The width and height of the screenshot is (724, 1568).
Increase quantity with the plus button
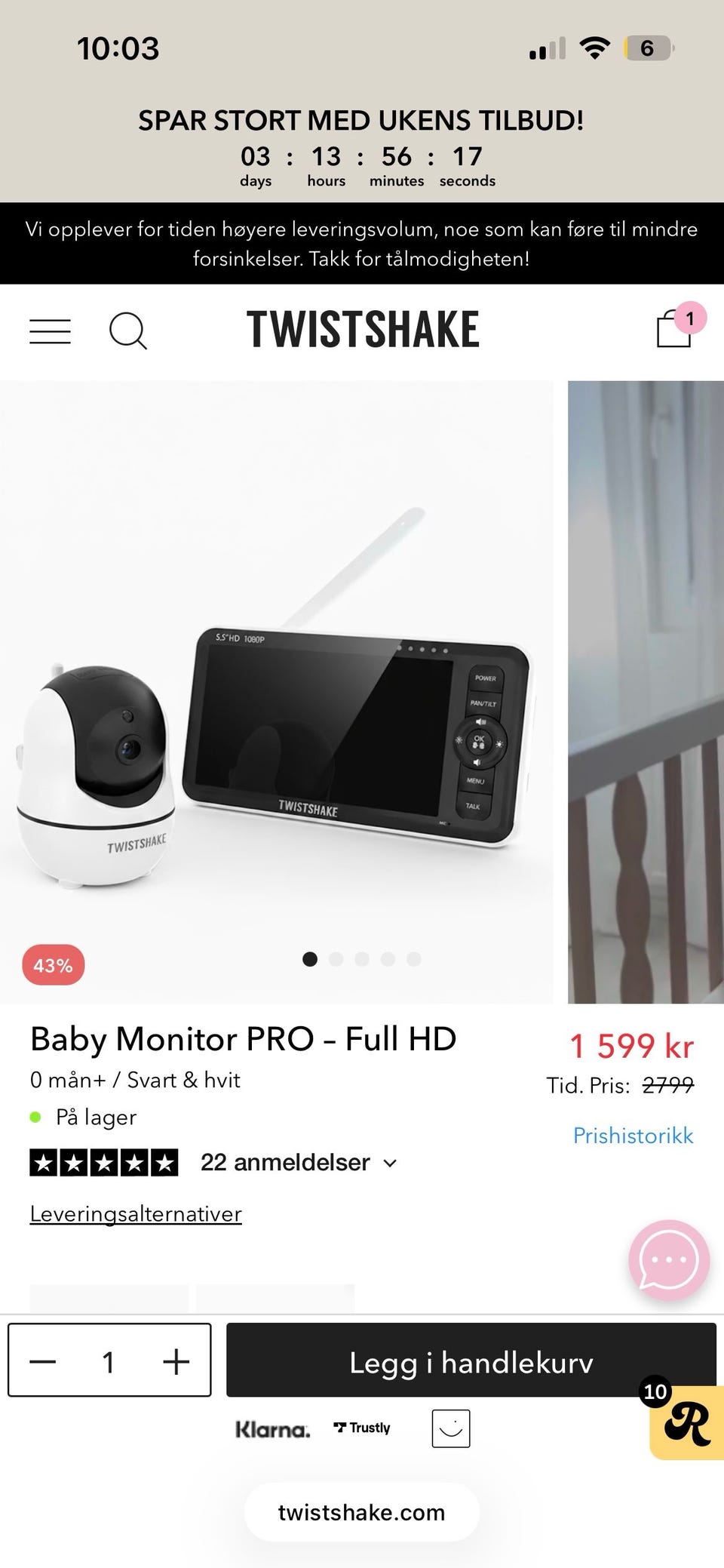(176, 1362)
